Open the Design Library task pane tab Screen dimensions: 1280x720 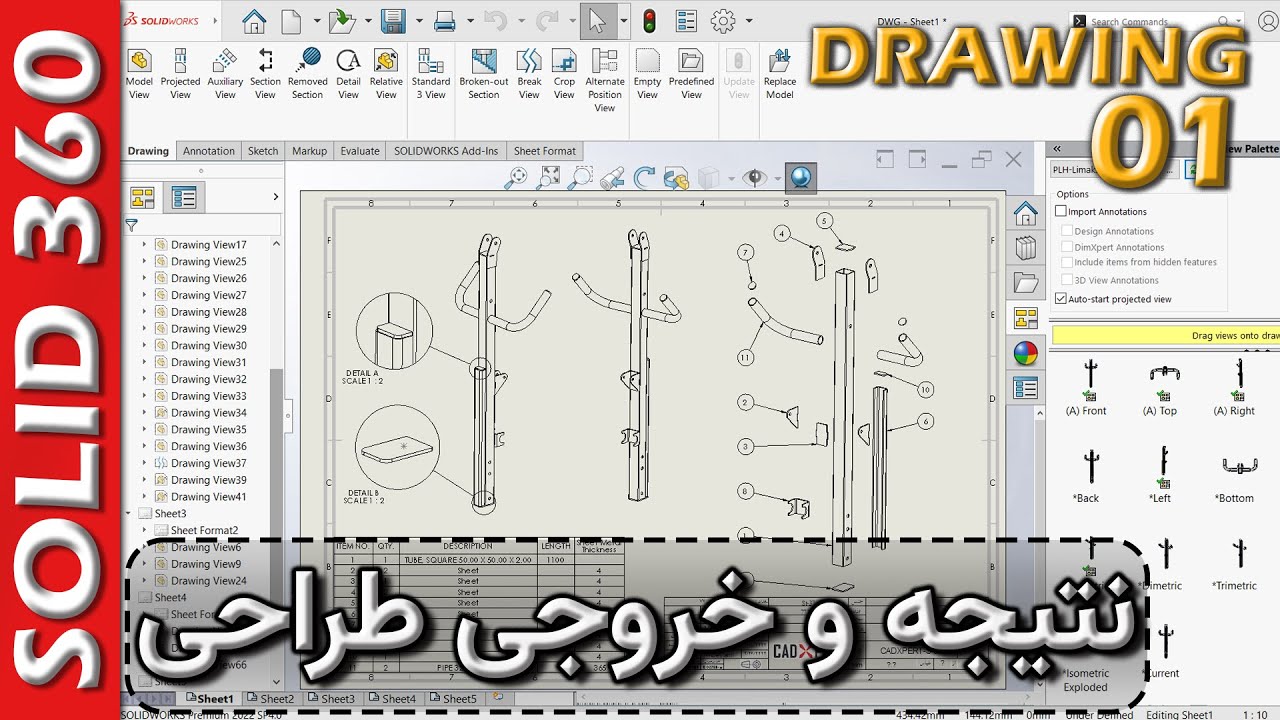[1026, 248]
